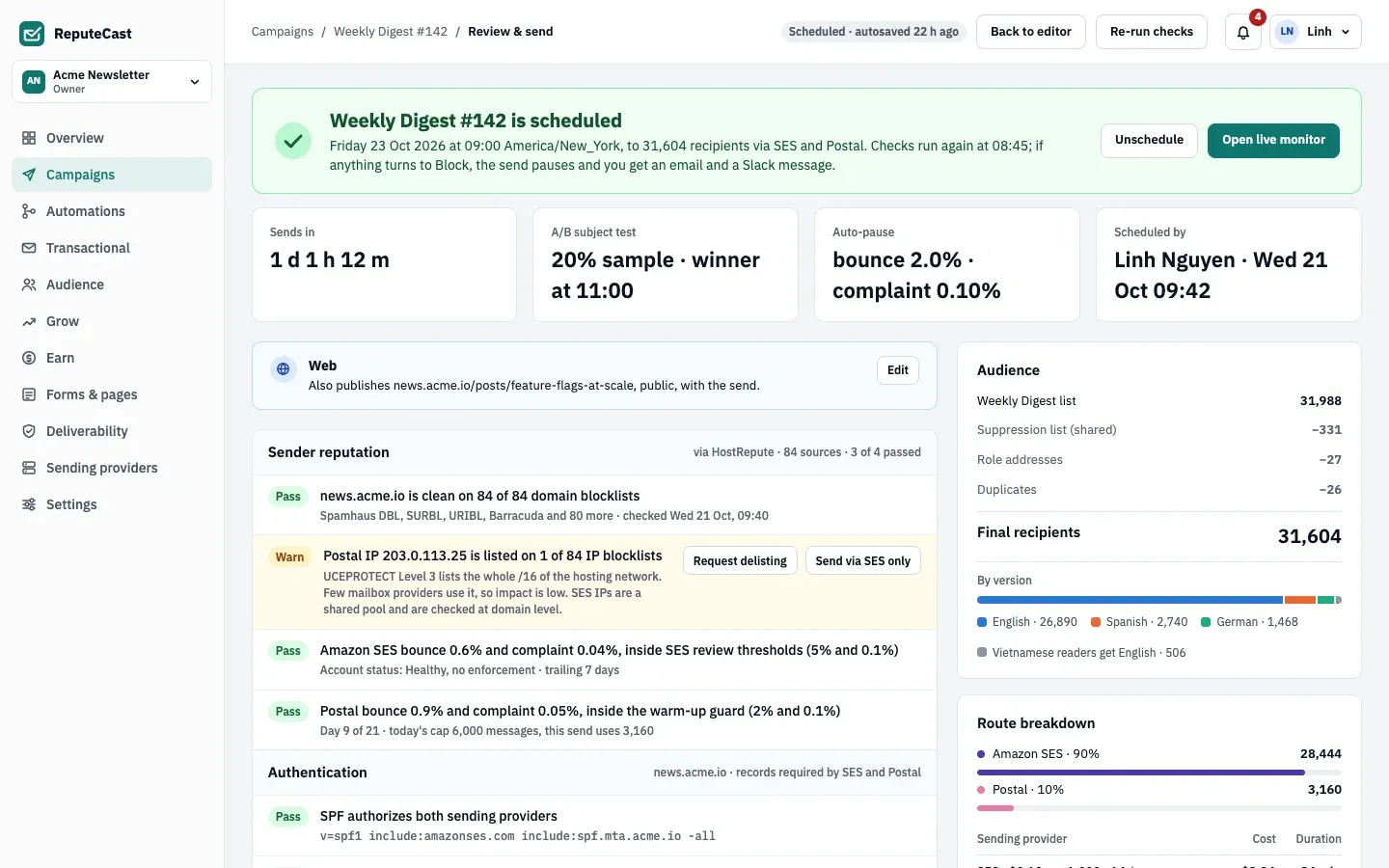Click the Audience people icon
Screen dimensions: 1389x868
point(29,285)
